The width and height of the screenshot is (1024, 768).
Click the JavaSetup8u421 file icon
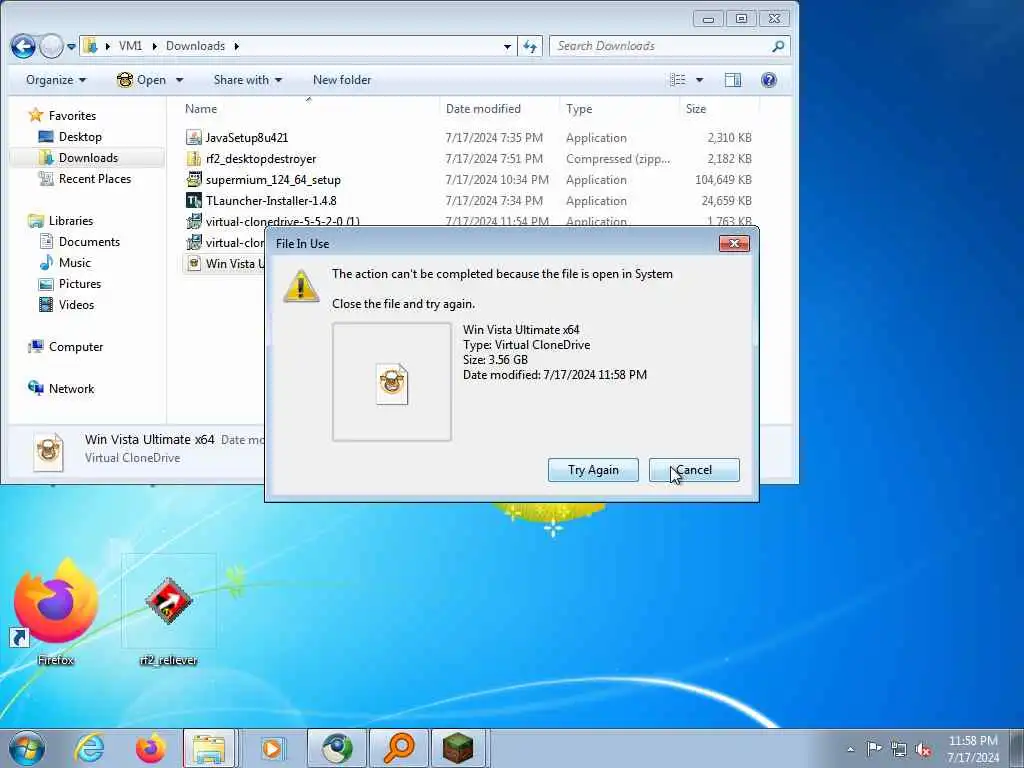click(193, 137)
